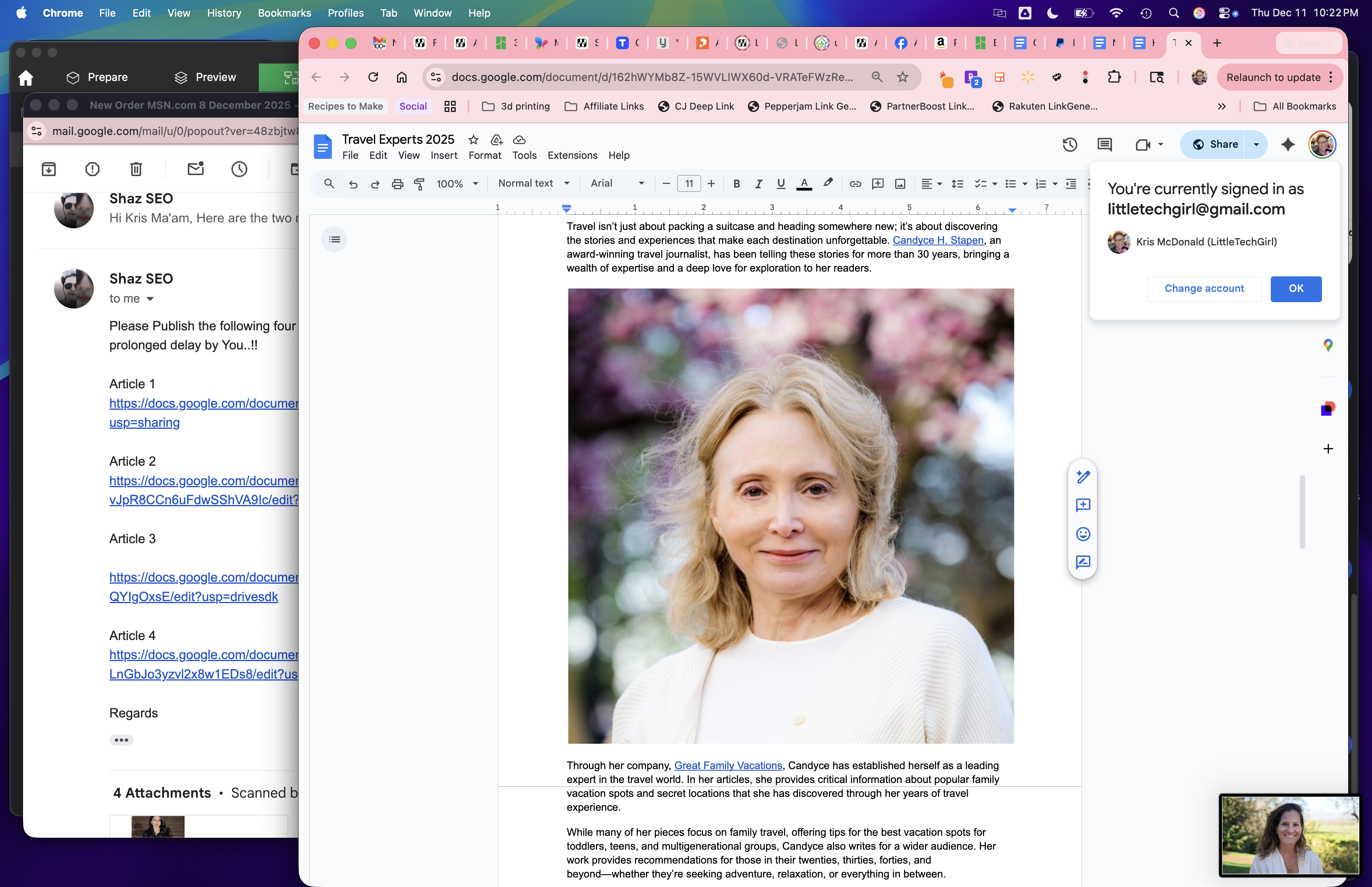
Task: Insert a link from the toolbar
Action: tap(855, 184)
